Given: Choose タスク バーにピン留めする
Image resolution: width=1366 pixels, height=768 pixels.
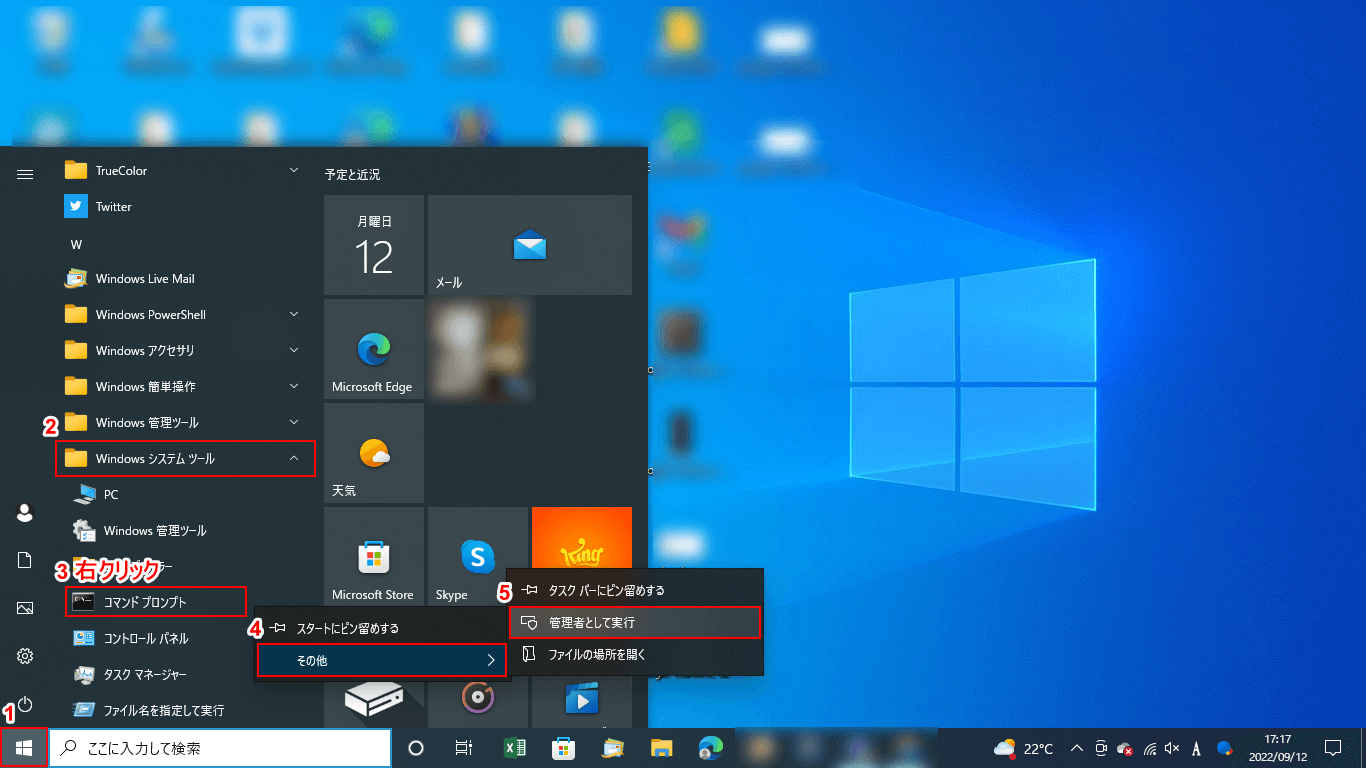Looking at the screenshot, I should coord(635,590).
